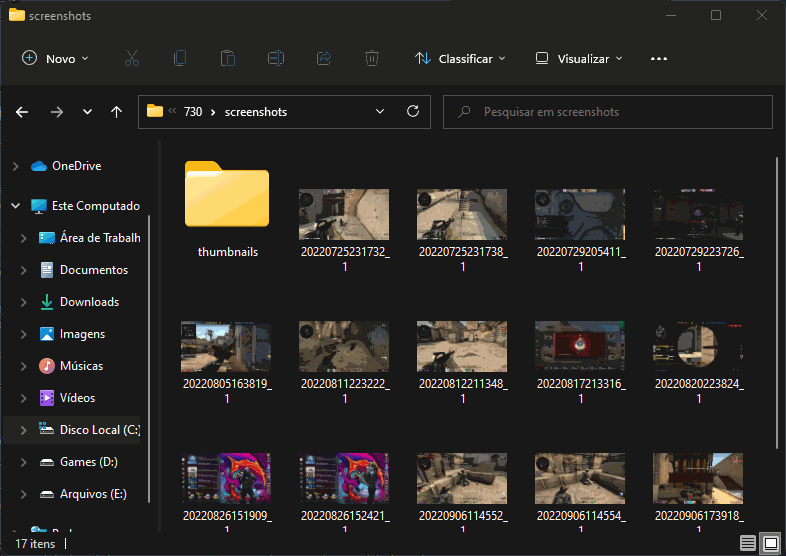This screenshot has width=786, height=556.
Task: Go up one folder level
Action: tap(116, 112)
